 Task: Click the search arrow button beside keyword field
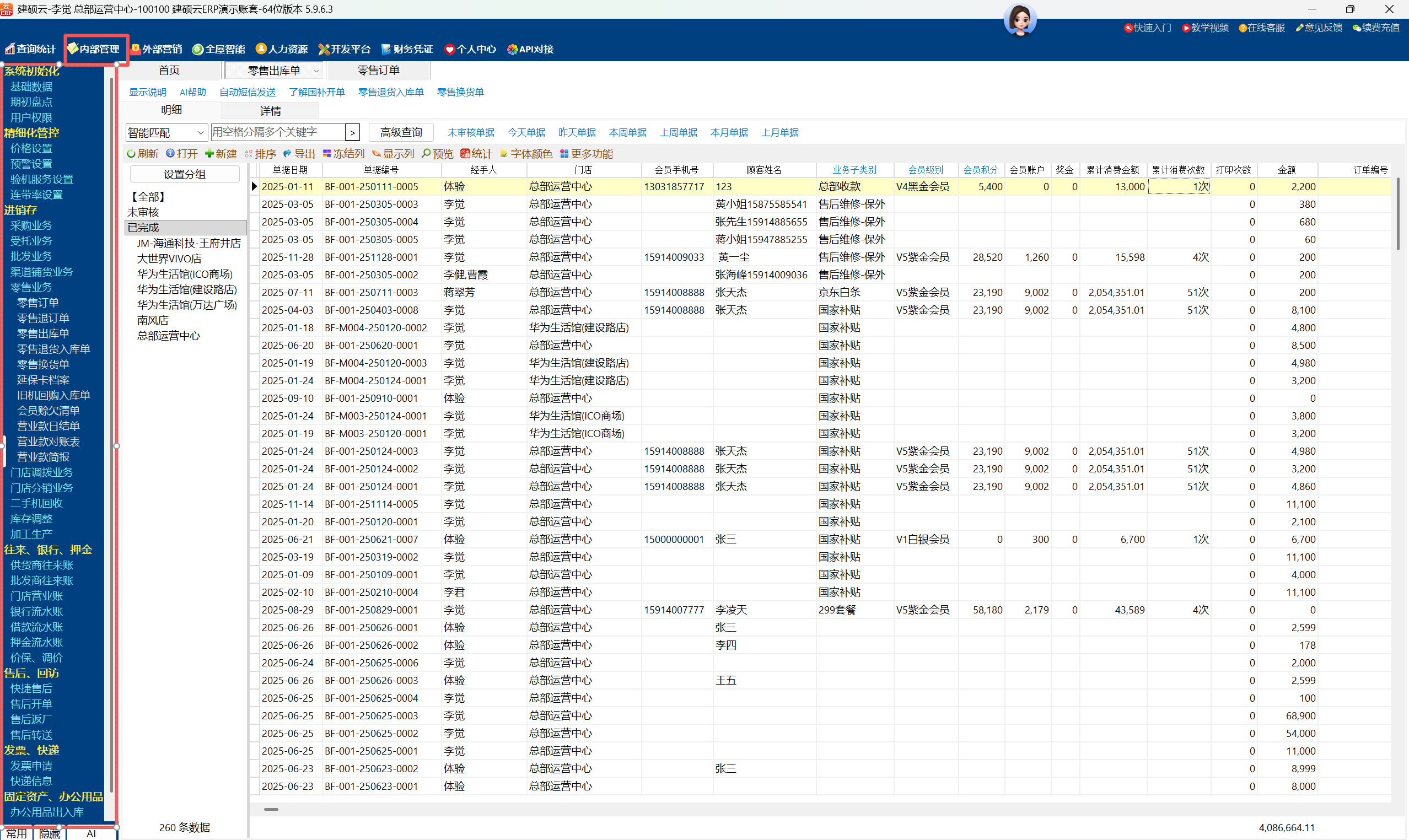click(x=352, y=132)
